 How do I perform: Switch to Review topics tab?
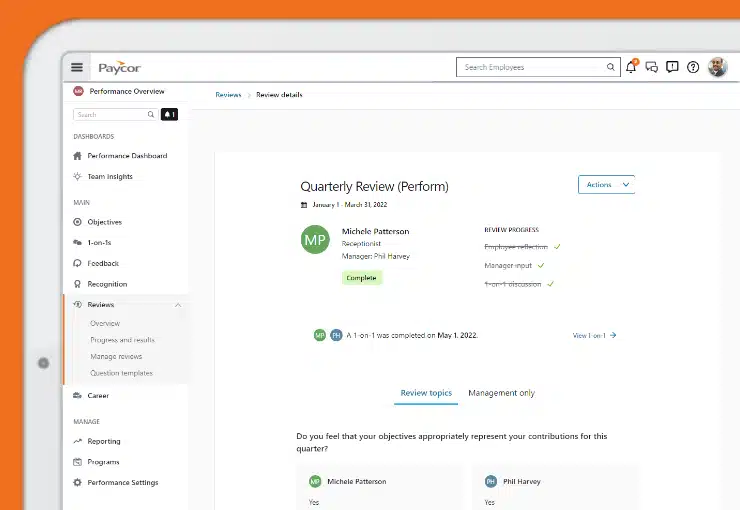(x=426, y=393)
